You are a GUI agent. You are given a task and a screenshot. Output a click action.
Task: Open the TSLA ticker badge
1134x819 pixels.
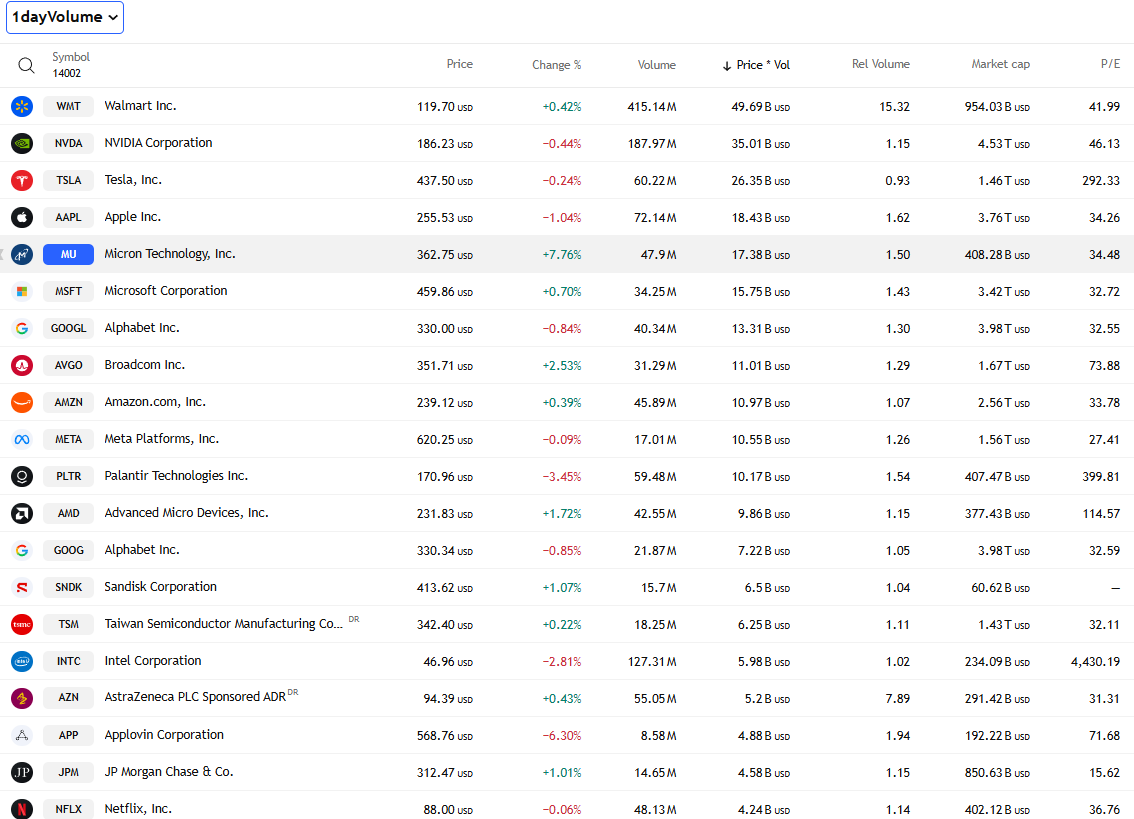pos(69,180)
